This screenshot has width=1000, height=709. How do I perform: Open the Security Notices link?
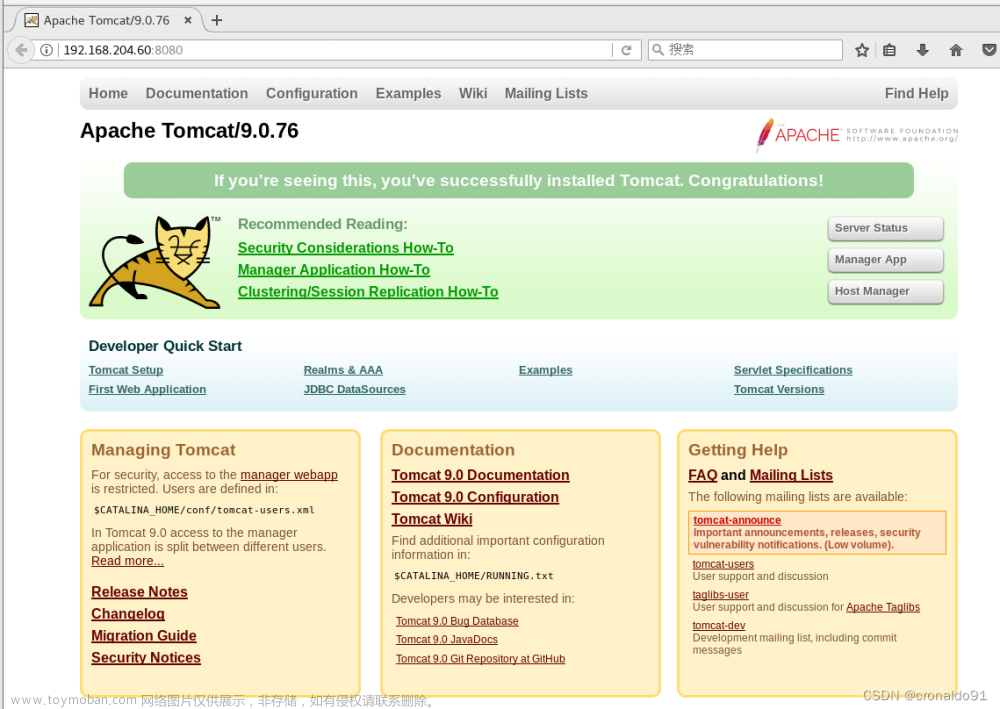point(145,658)
